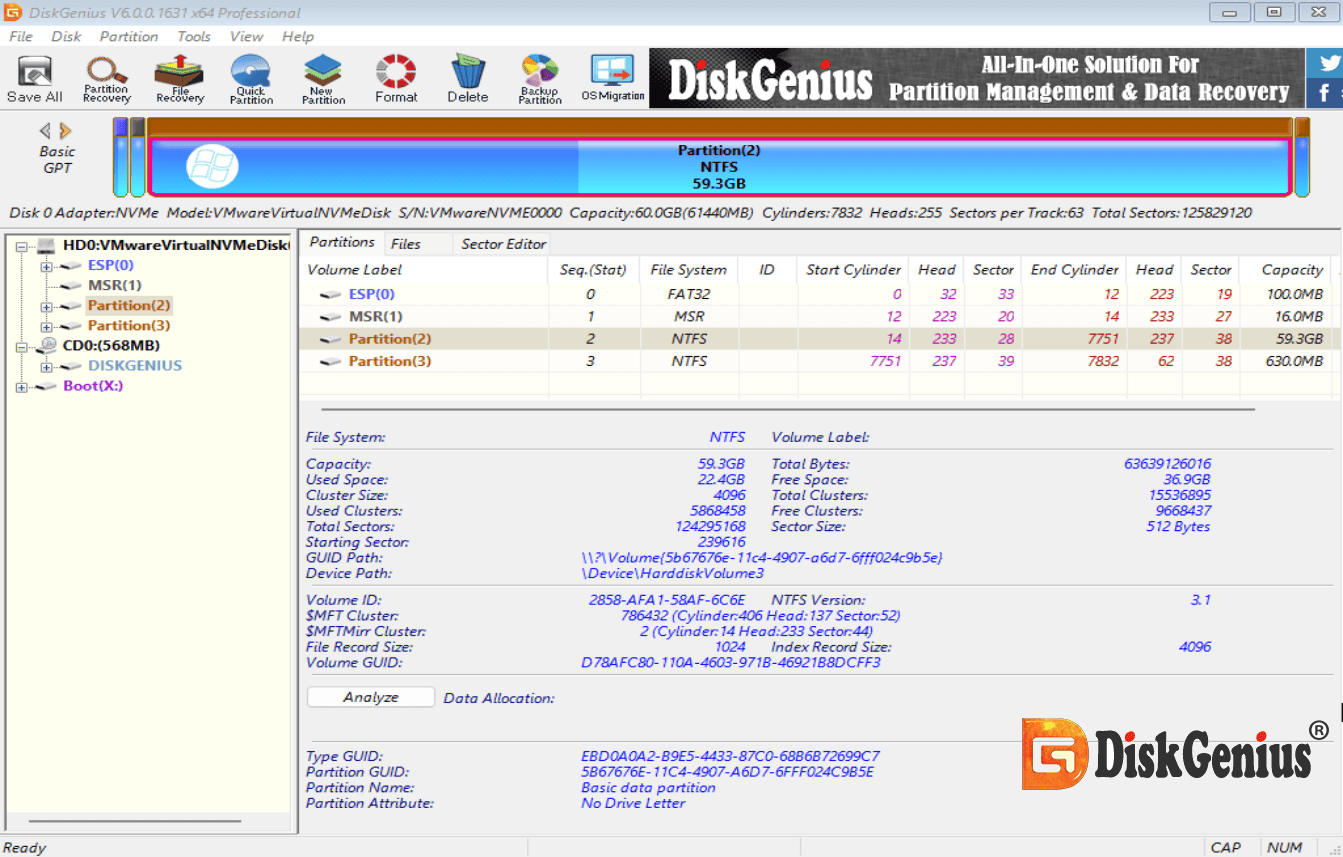Click the HD0 hard disk icon in the tree
Viewport: 1343px width, 857px height.
click(47, 245)
